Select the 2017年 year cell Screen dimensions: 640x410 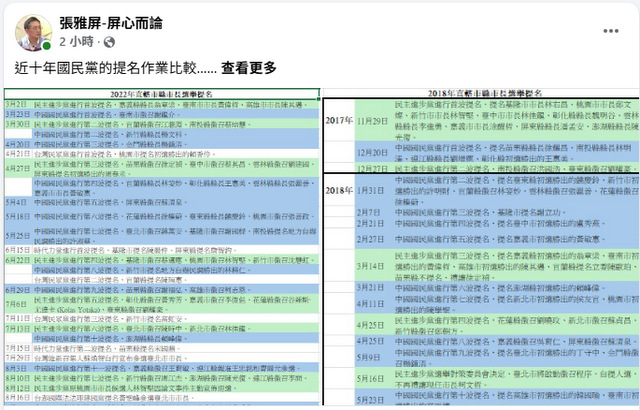[339, 120]
